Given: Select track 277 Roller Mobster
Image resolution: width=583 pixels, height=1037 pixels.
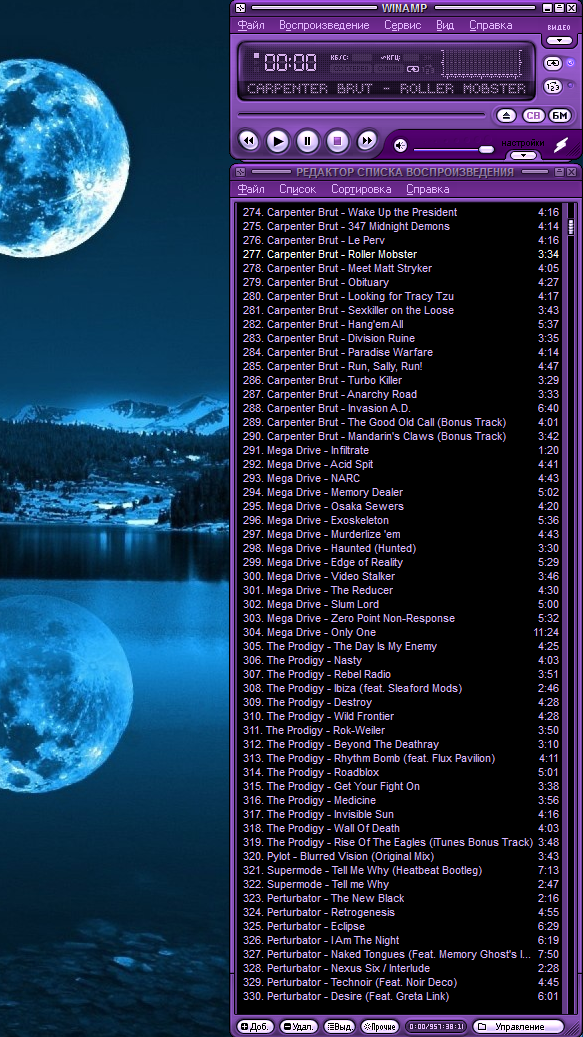Looking at the screenshot, I should coord(401,254).
